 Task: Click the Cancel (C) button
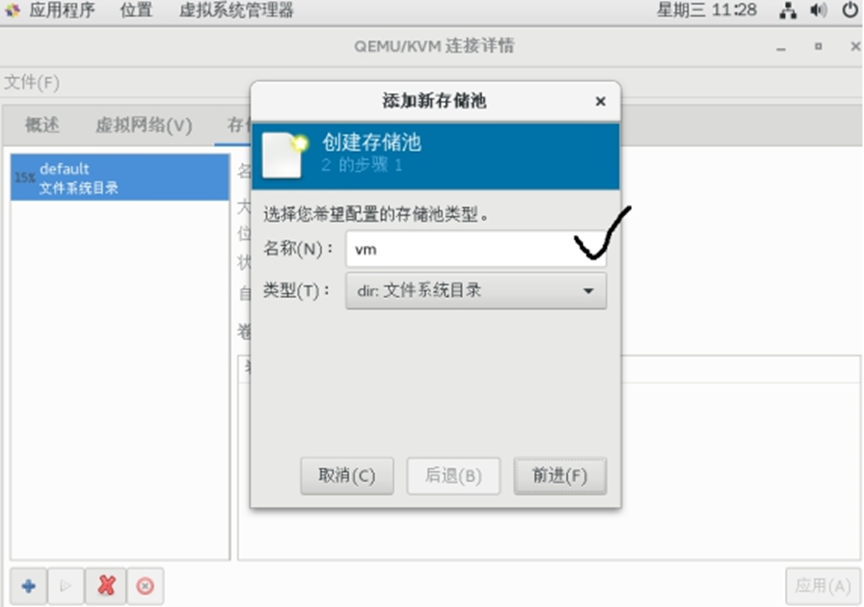pos(347,475)
